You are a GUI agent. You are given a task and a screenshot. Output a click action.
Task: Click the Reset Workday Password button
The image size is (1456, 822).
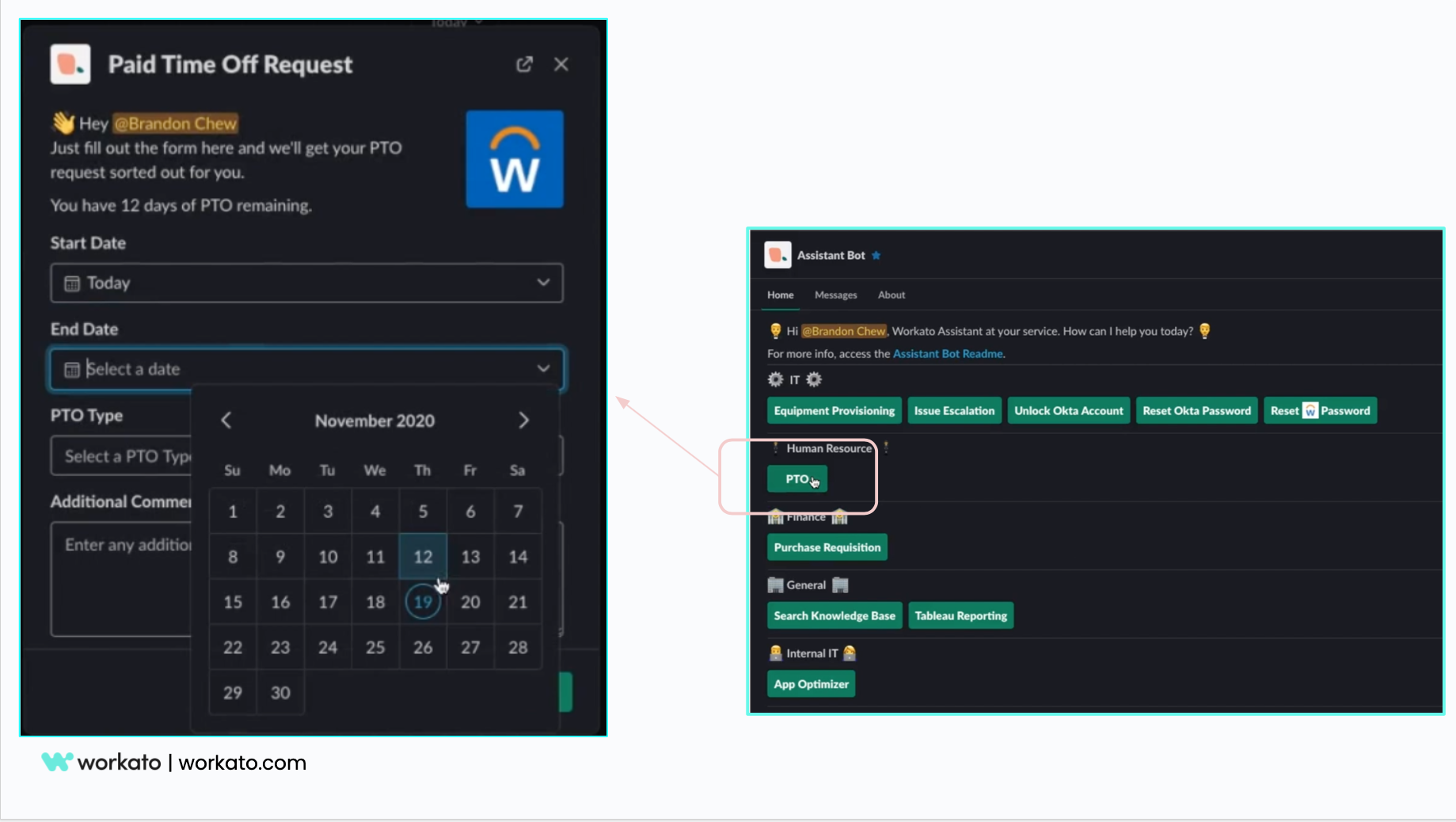[1321, 410]
